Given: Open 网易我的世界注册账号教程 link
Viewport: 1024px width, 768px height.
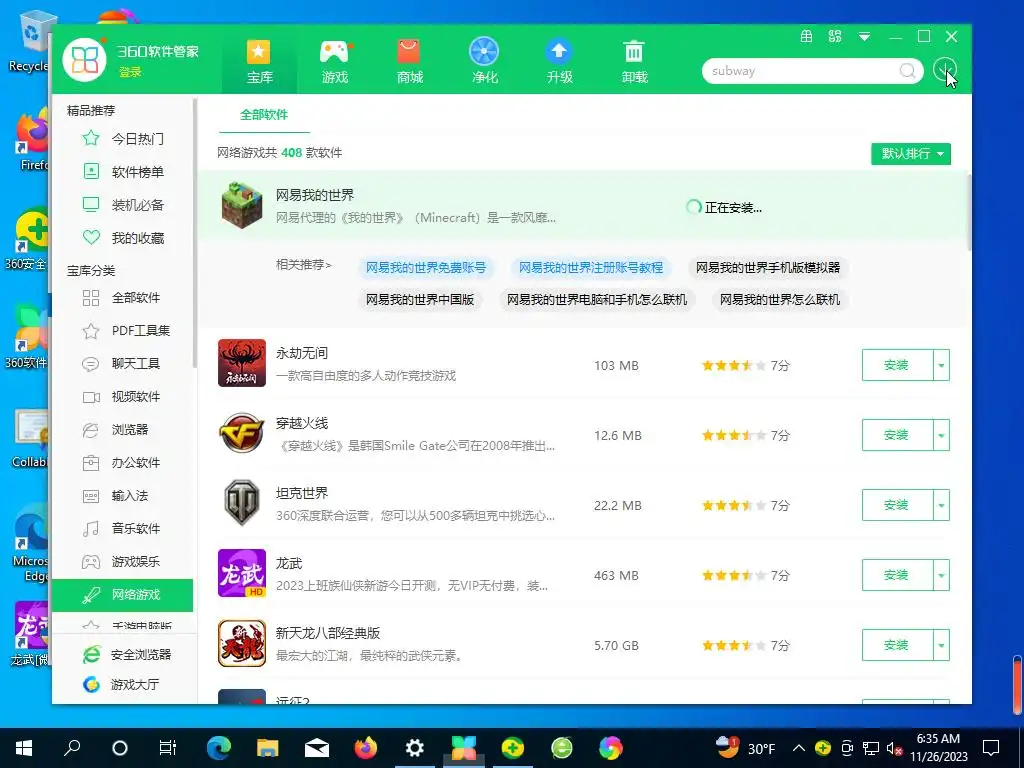Looking at the screenshot, I should (x=590, y=267).
